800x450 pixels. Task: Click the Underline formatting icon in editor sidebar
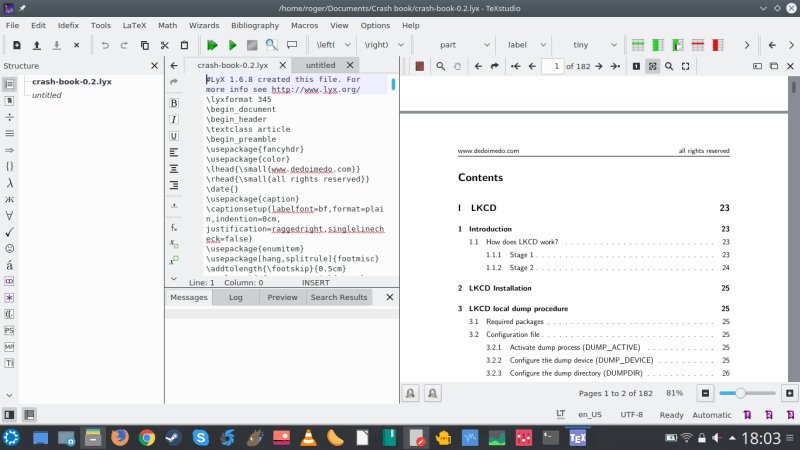pyautogui.click(x=175, y=135)
